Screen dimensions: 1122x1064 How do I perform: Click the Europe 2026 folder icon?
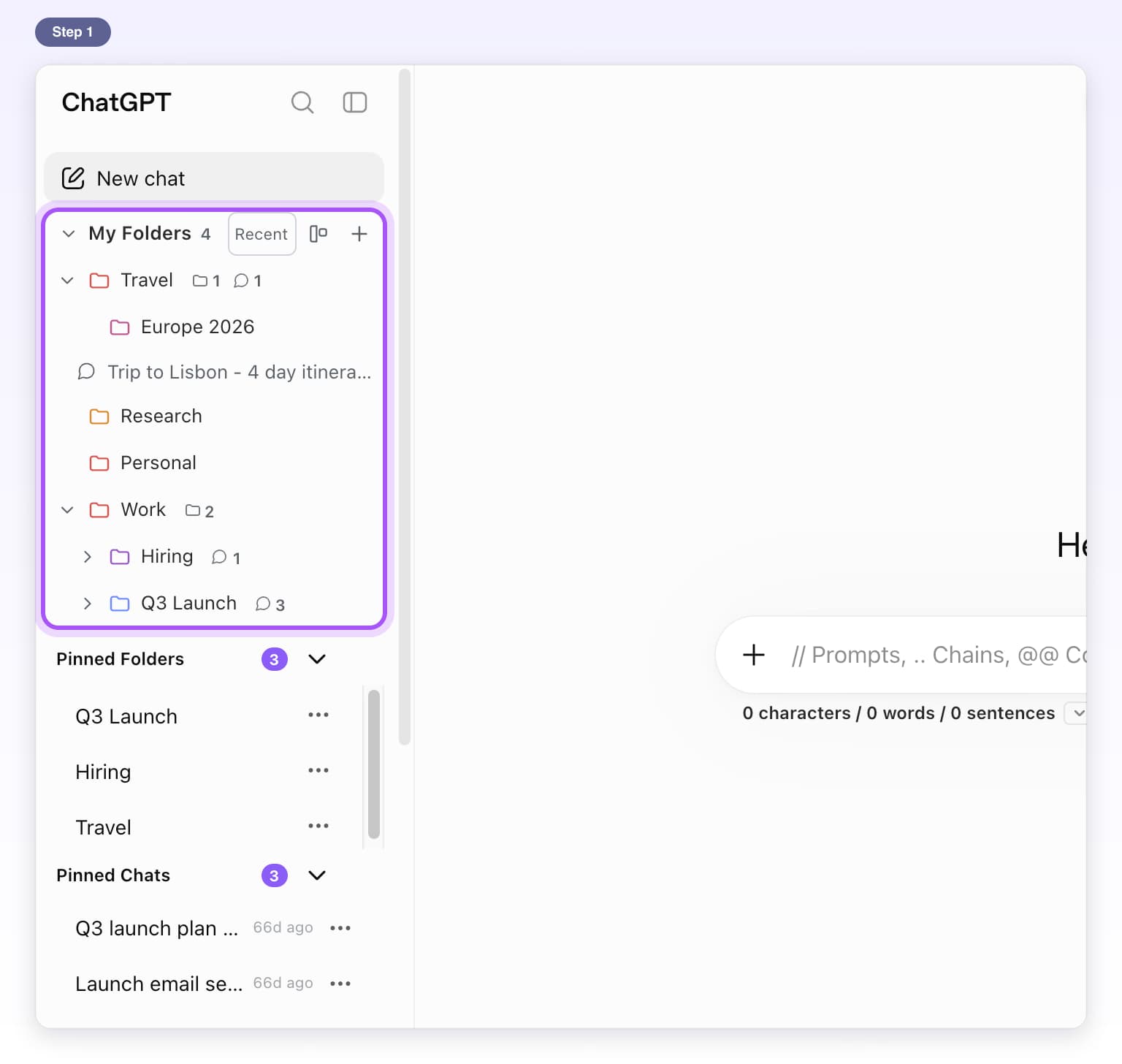(x=120, y=327)
